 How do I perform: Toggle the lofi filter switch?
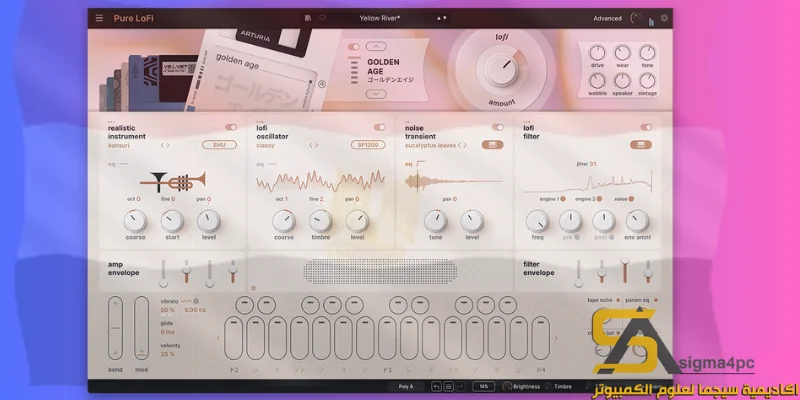pos(646,127)
